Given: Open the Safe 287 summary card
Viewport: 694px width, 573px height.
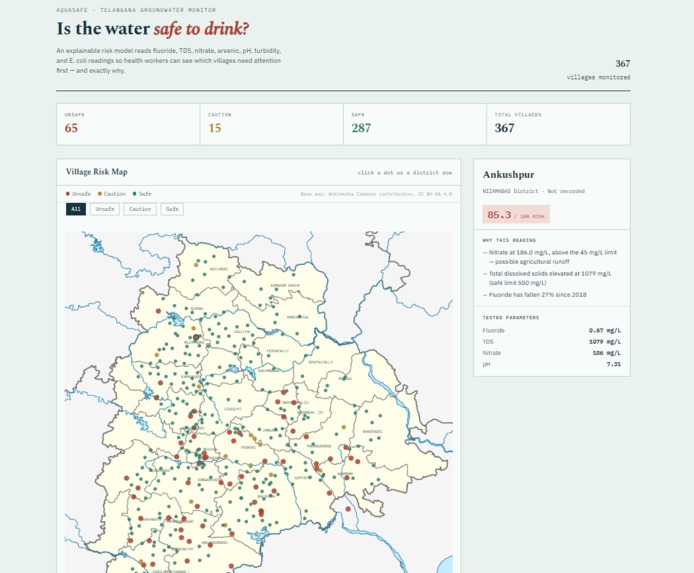Looking at the screenshot, I should (415, 124).
